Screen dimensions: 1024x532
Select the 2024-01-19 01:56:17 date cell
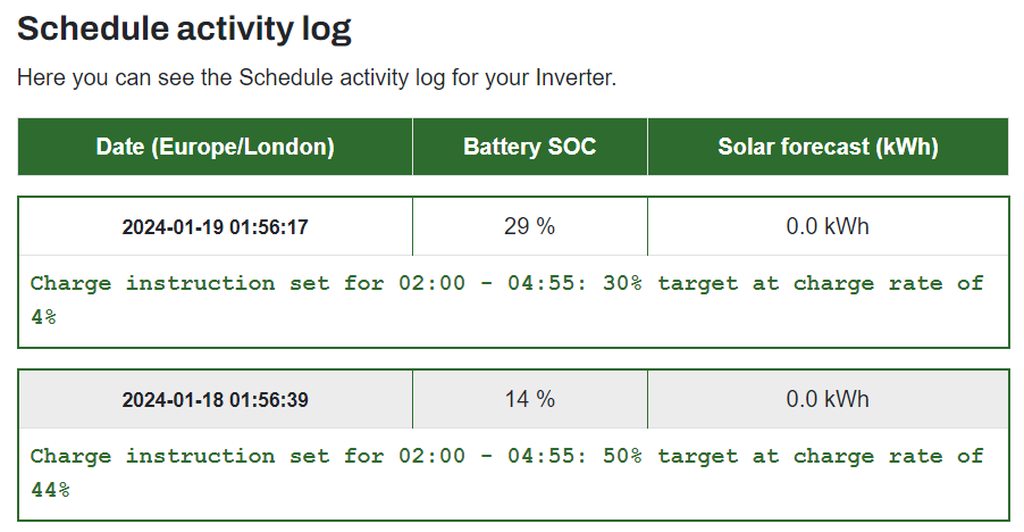pyautogui.click(x=215, y=227)
